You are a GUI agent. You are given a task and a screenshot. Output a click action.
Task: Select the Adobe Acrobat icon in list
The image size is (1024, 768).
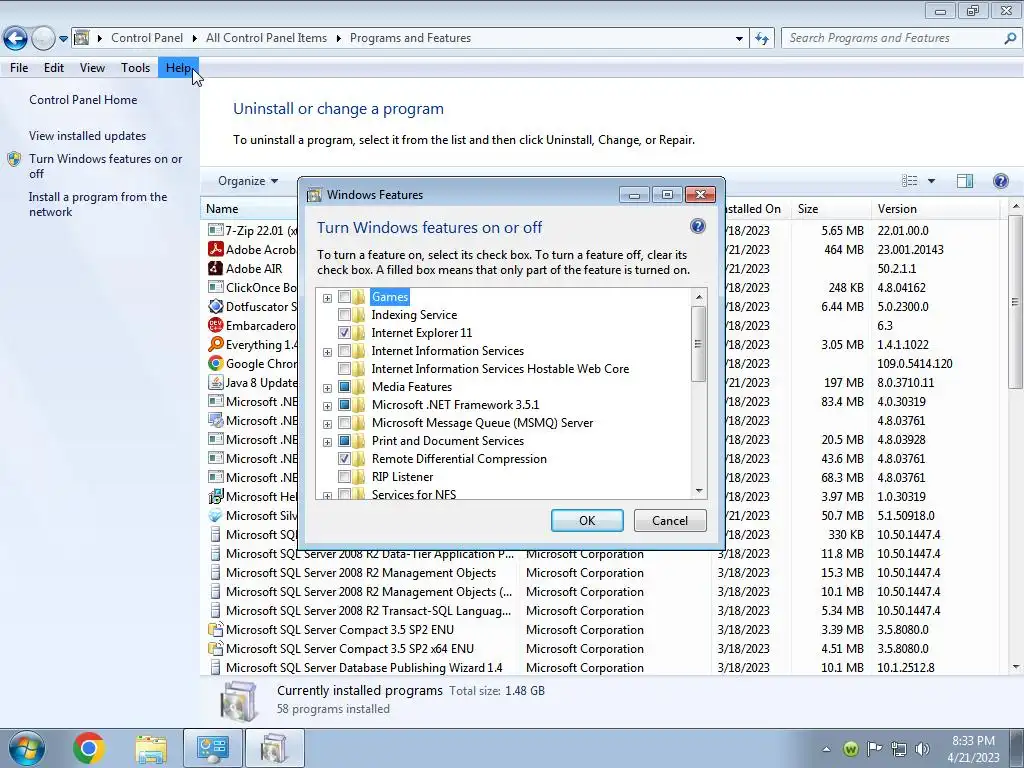(216, 249)
